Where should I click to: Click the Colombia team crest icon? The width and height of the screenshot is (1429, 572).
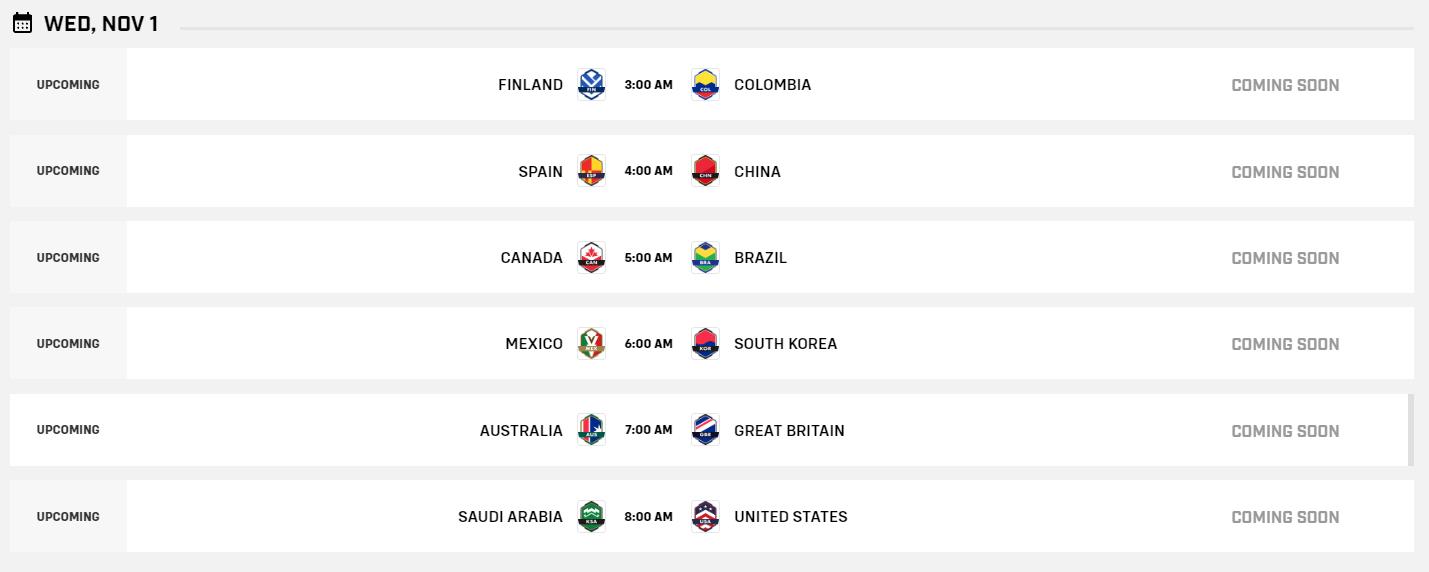click(x=705, y=84)
